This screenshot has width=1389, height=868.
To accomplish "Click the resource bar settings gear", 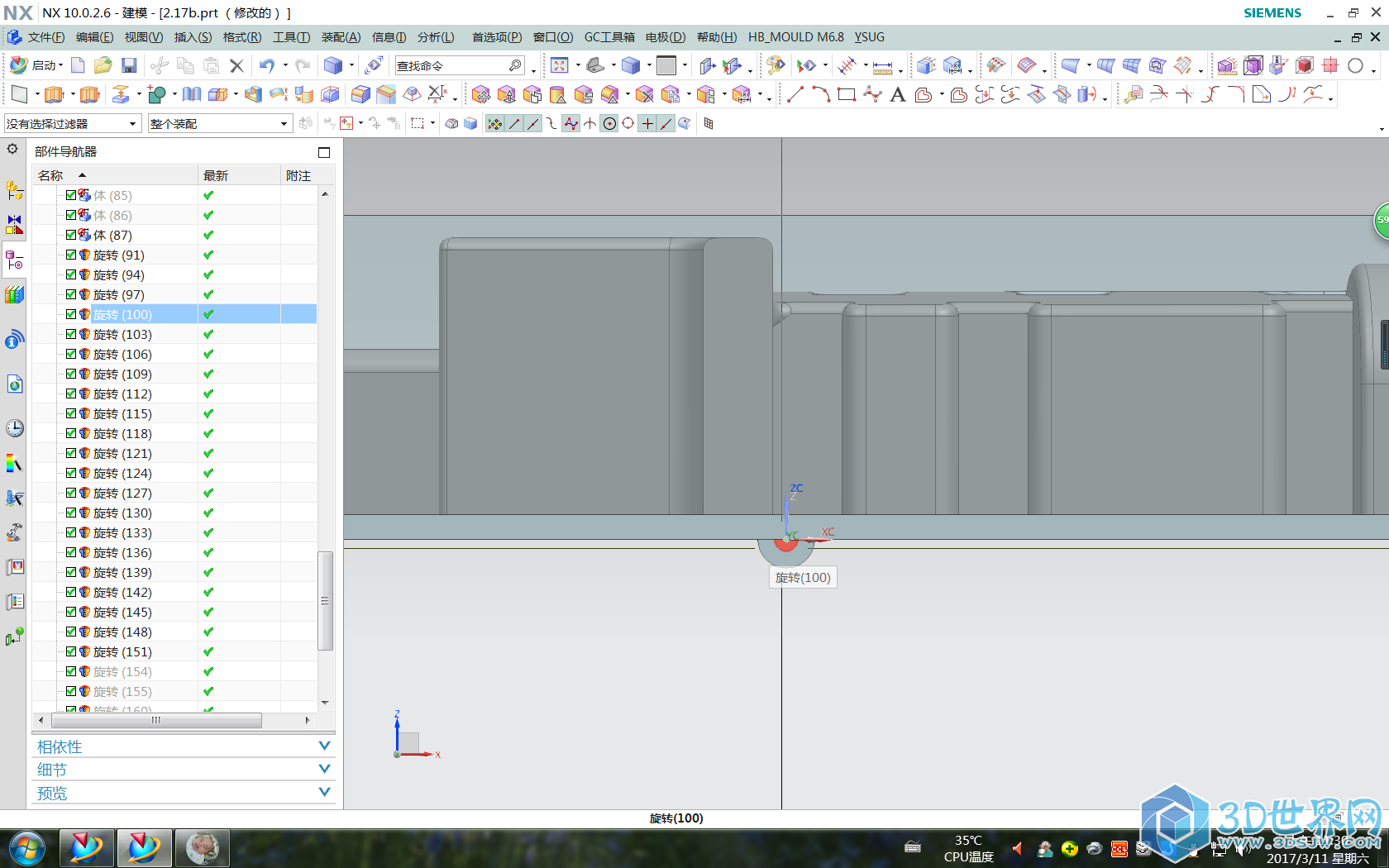I will coord(12,150).
